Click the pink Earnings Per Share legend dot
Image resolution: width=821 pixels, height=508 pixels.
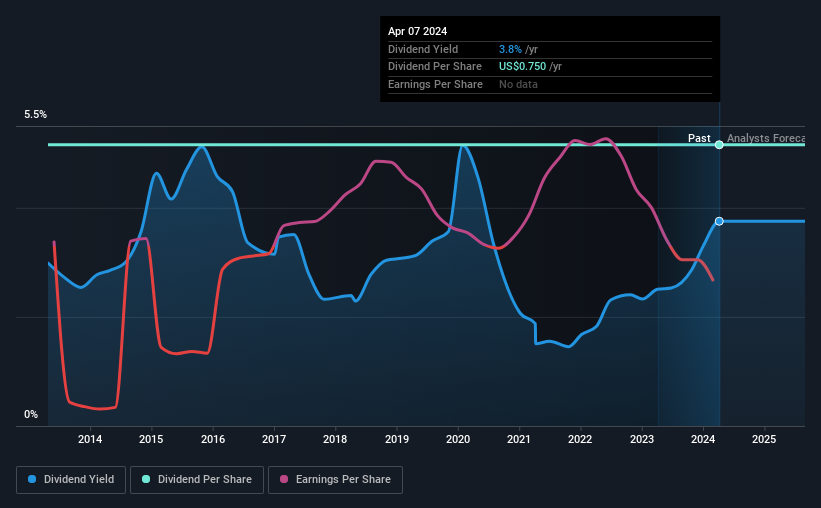[x=284, y=479]
